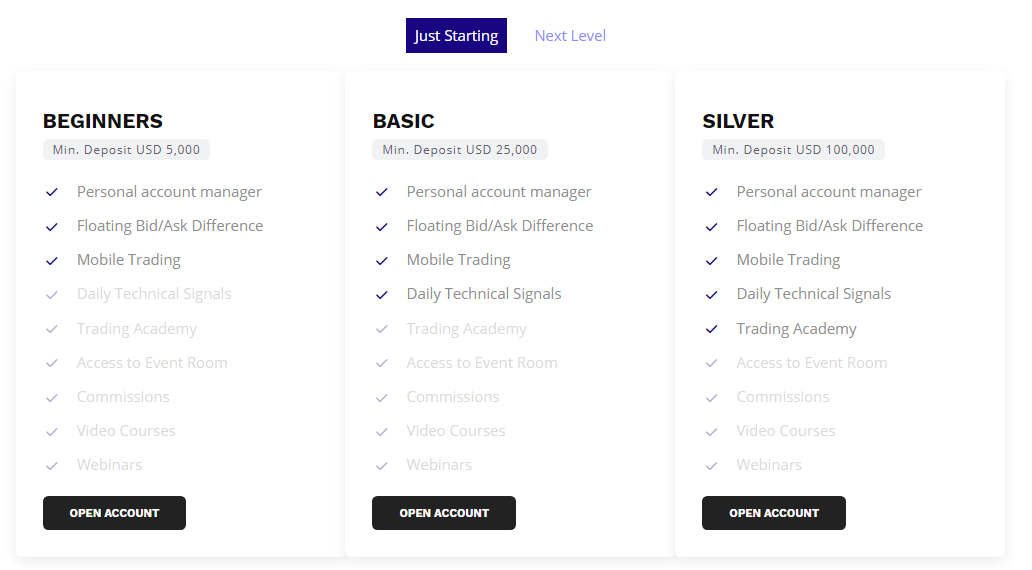
Task: Click checkmark beside Silver Floating Bid/Ask Difference
Action: (x=712, y=226)
